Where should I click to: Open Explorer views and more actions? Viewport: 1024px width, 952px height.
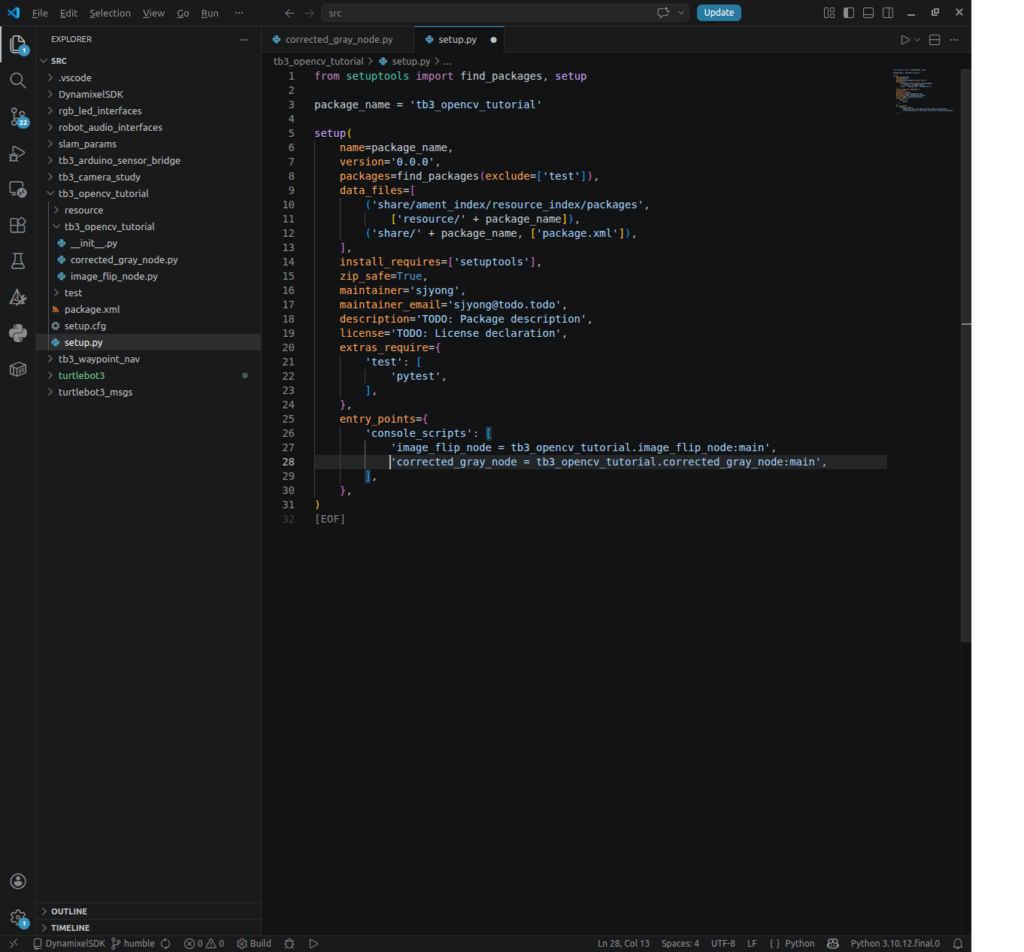244,39
